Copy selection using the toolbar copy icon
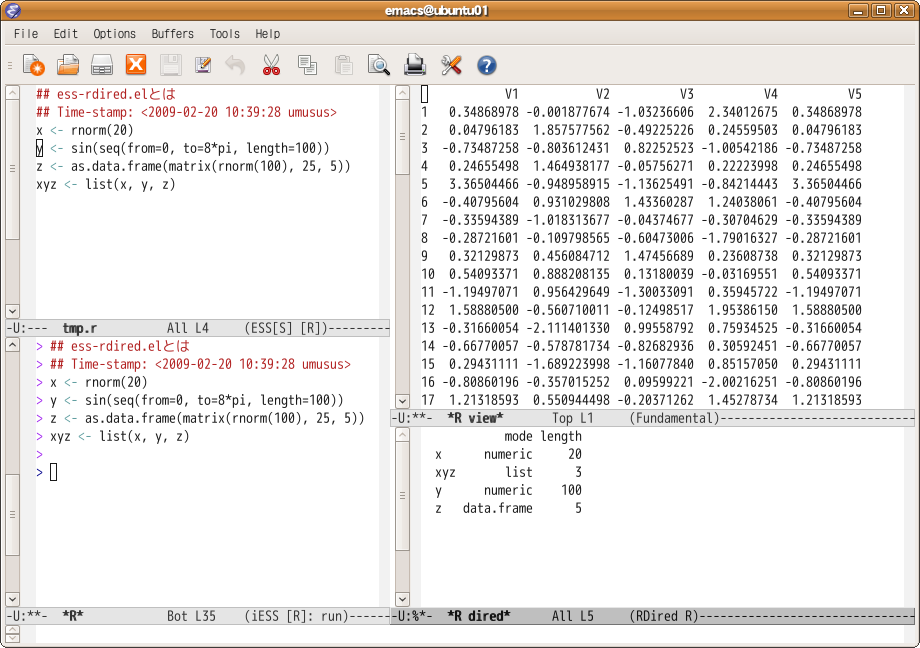This screenshot has width=920, height=648. click(x=307, y=65)
